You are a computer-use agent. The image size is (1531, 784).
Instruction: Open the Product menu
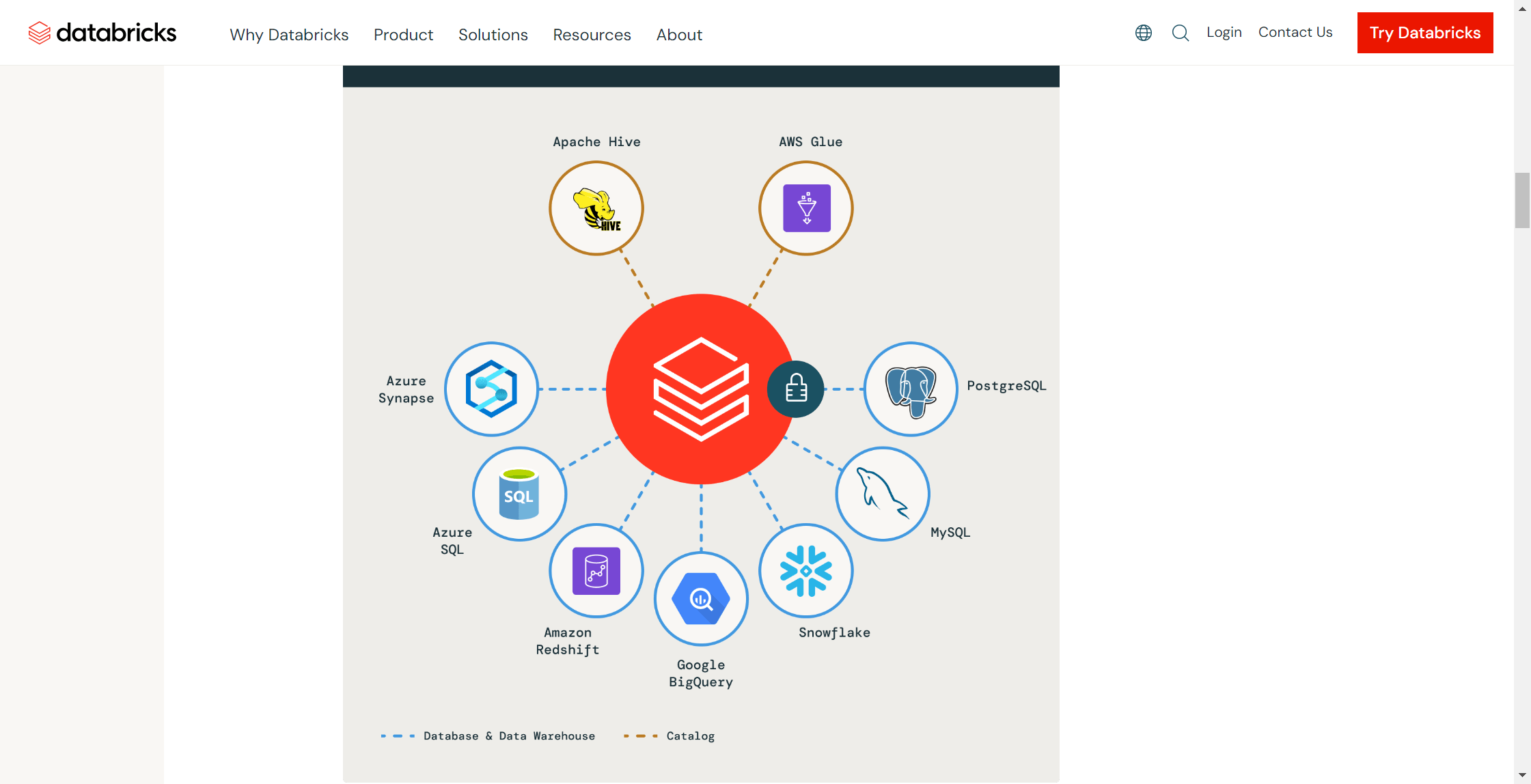[x=403, y=35]
